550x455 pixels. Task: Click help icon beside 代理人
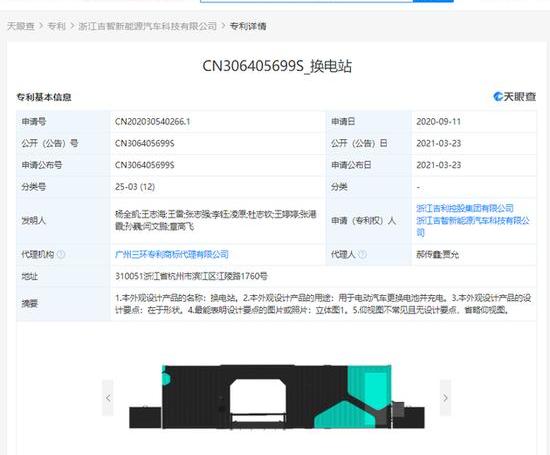point(363,254)
